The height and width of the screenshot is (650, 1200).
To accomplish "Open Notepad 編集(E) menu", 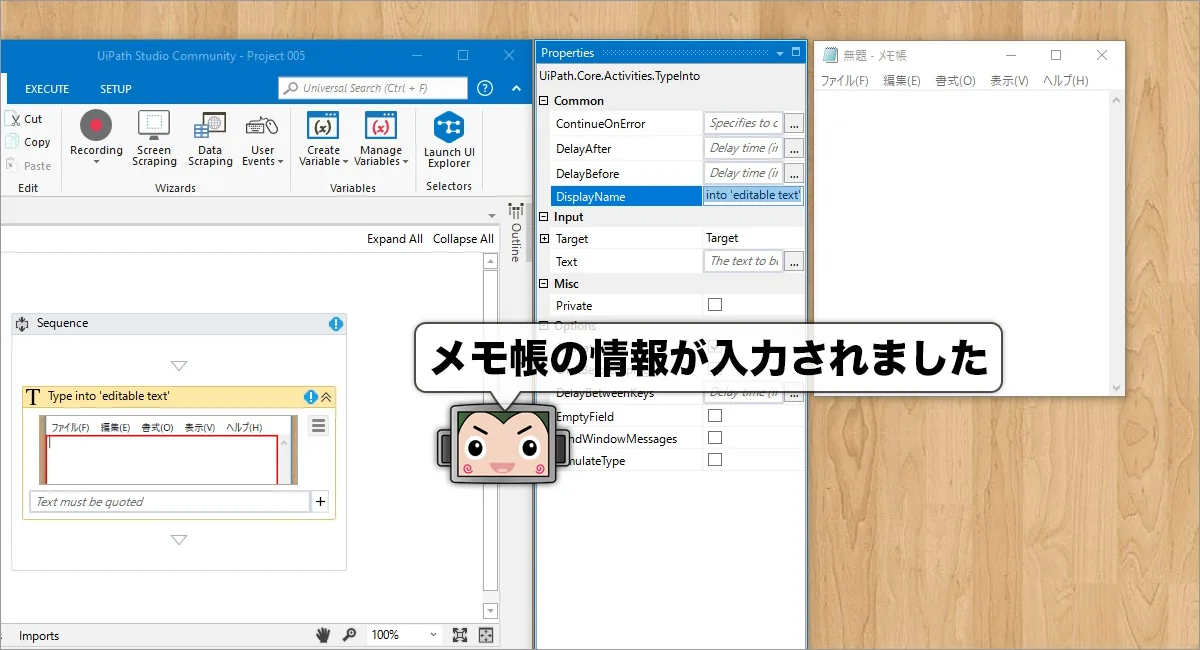I will (902, 81).
